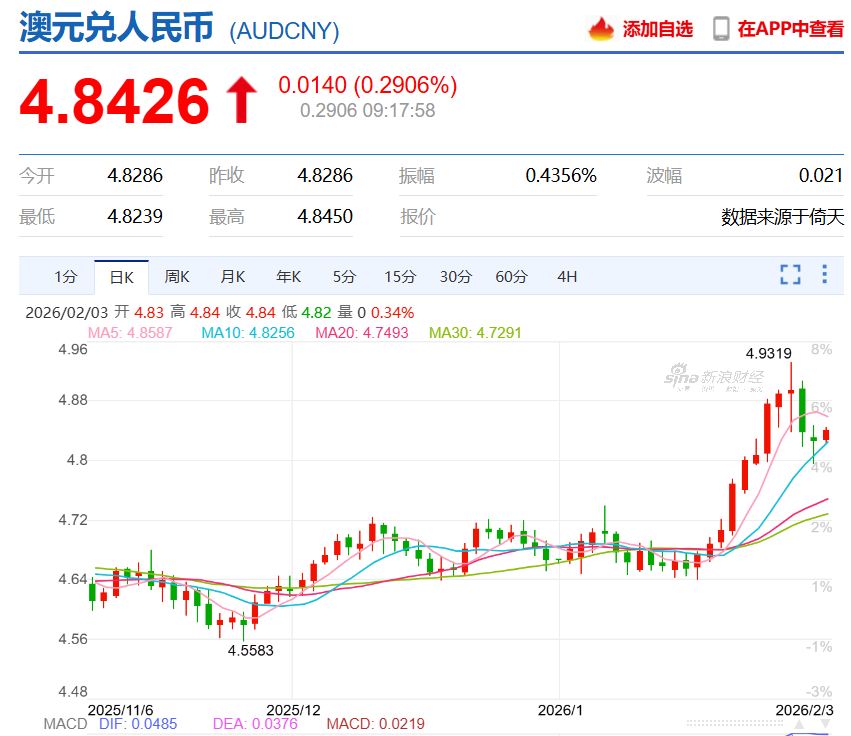Click the chart low label 4.5583

point(250,650)
